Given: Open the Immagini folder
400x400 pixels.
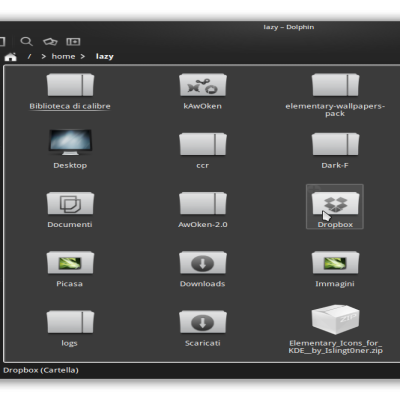Looking at the screenshot, I should (335, 269).
